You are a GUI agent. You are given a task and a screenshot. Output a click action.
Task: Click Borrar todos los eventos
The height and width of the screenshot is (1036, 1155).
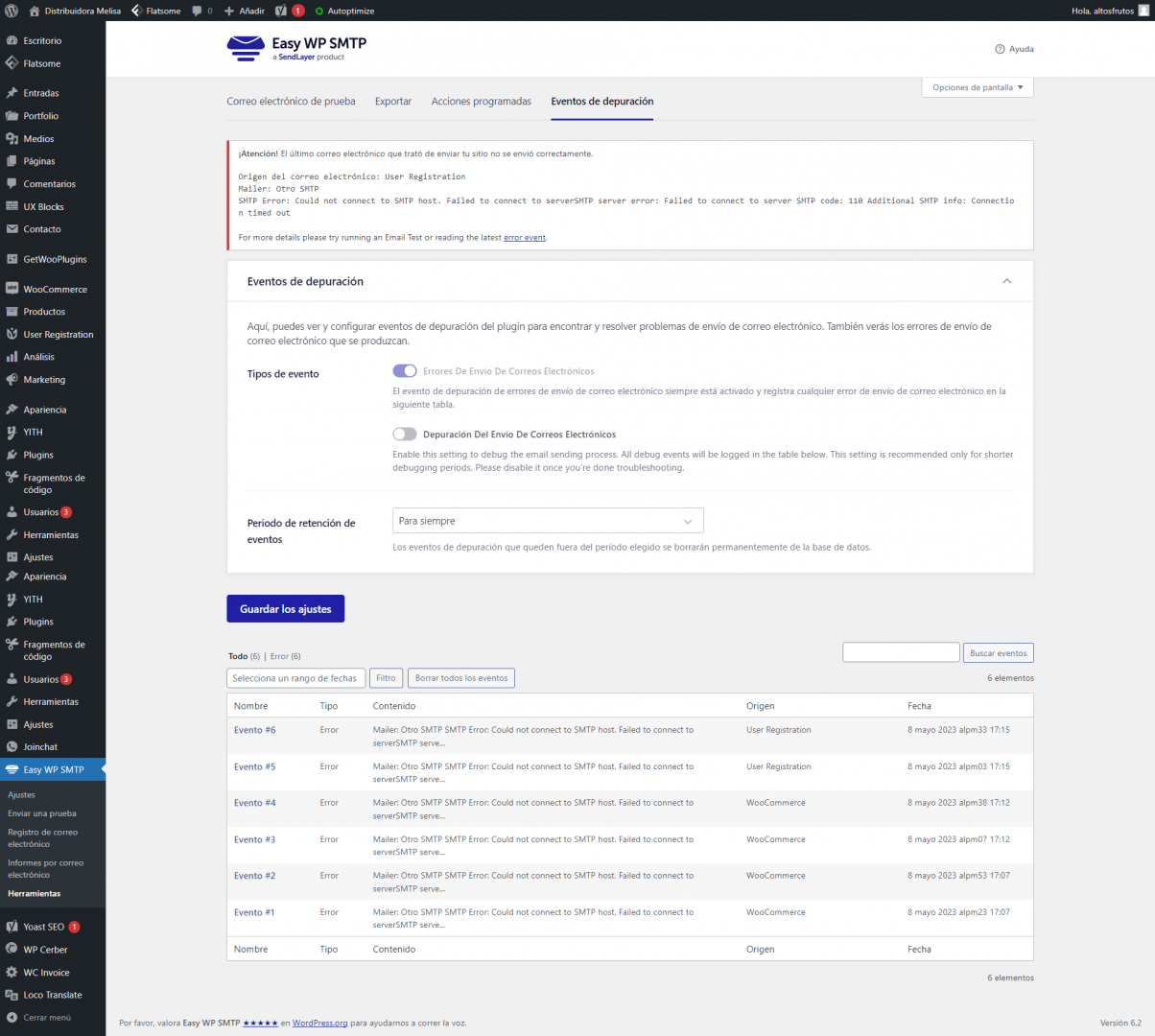(461, 678)
